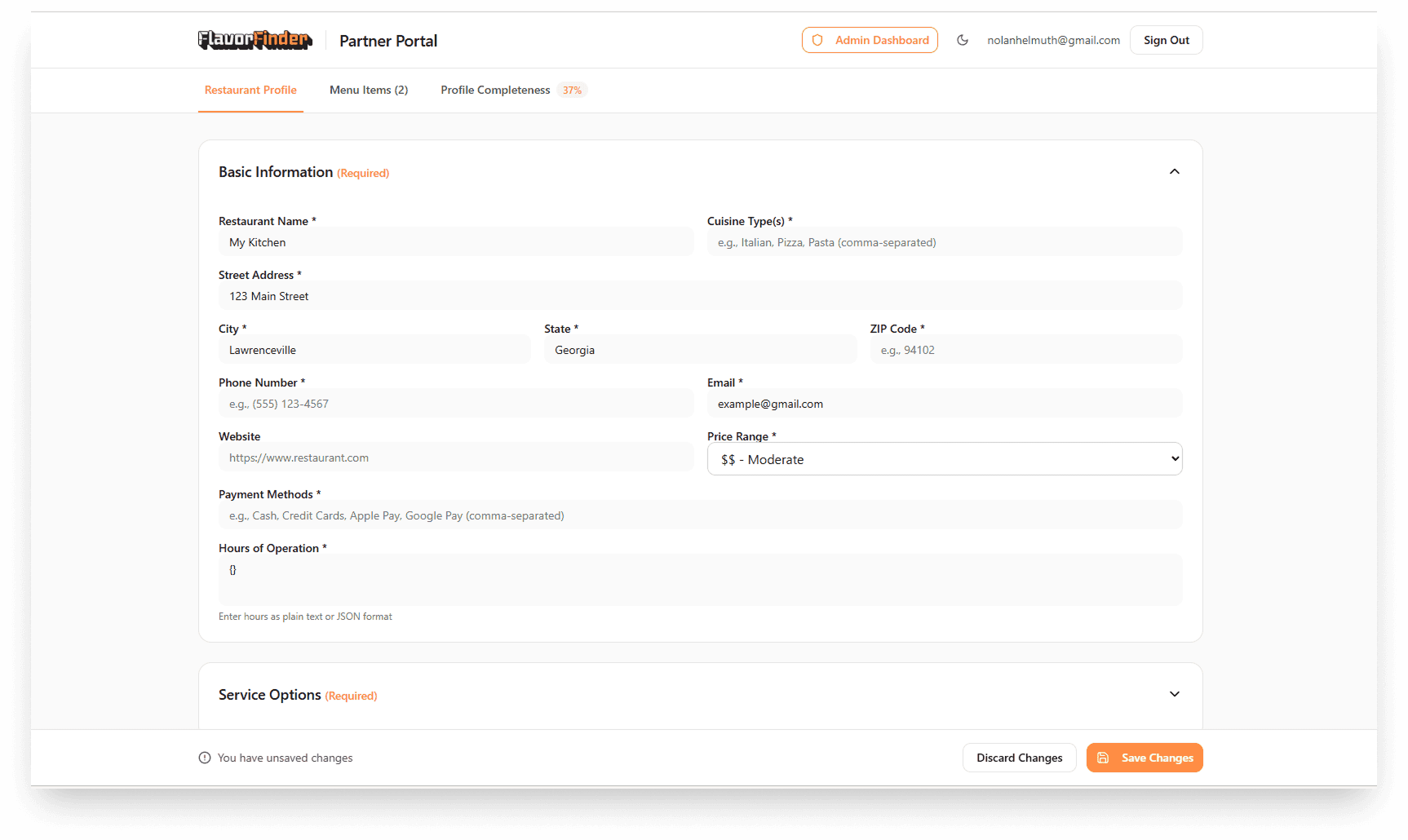Click the Payment Methods field

pyautogui.click(x=701, y=515)
